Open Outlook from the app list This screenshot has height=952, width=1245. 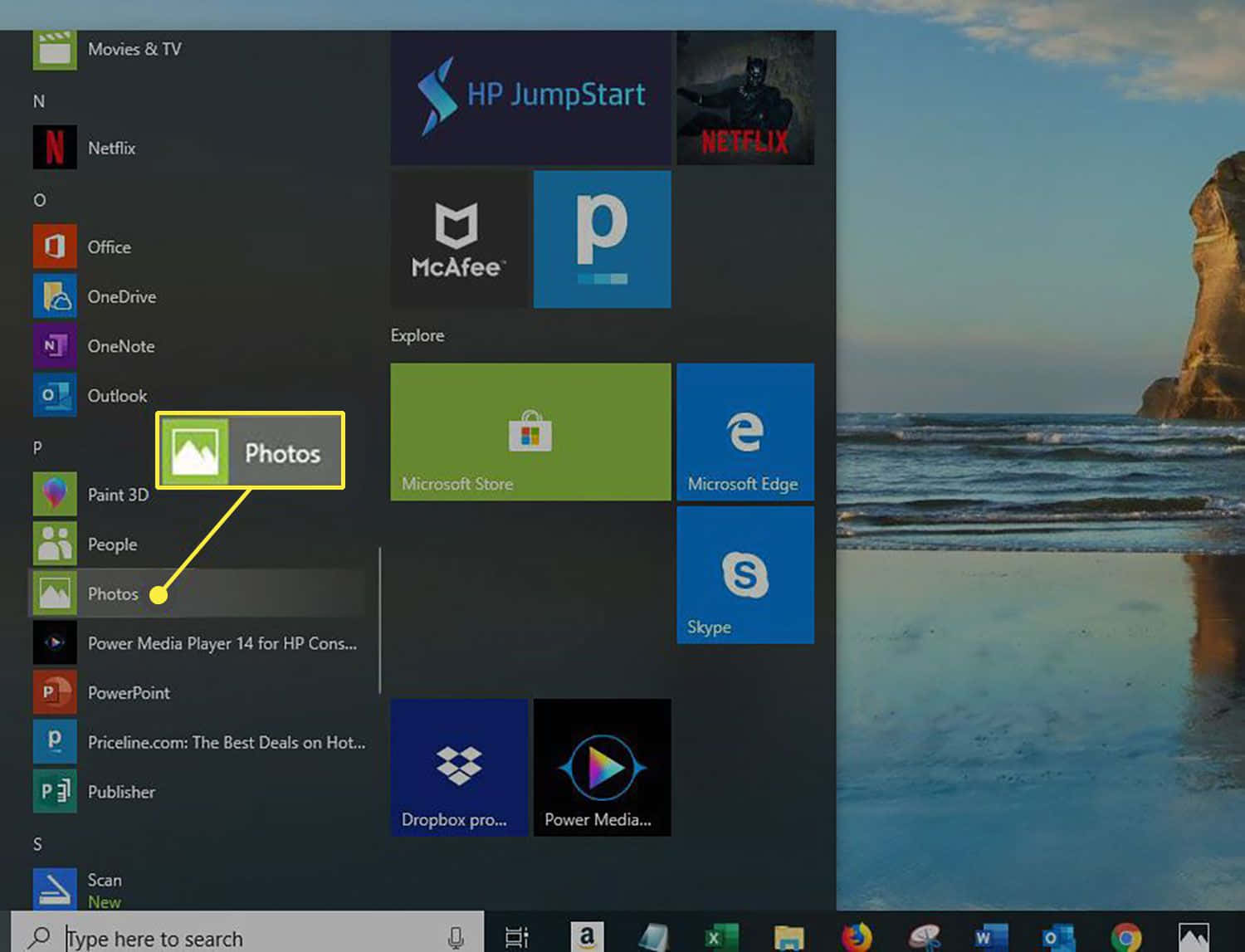coord(198,396)
